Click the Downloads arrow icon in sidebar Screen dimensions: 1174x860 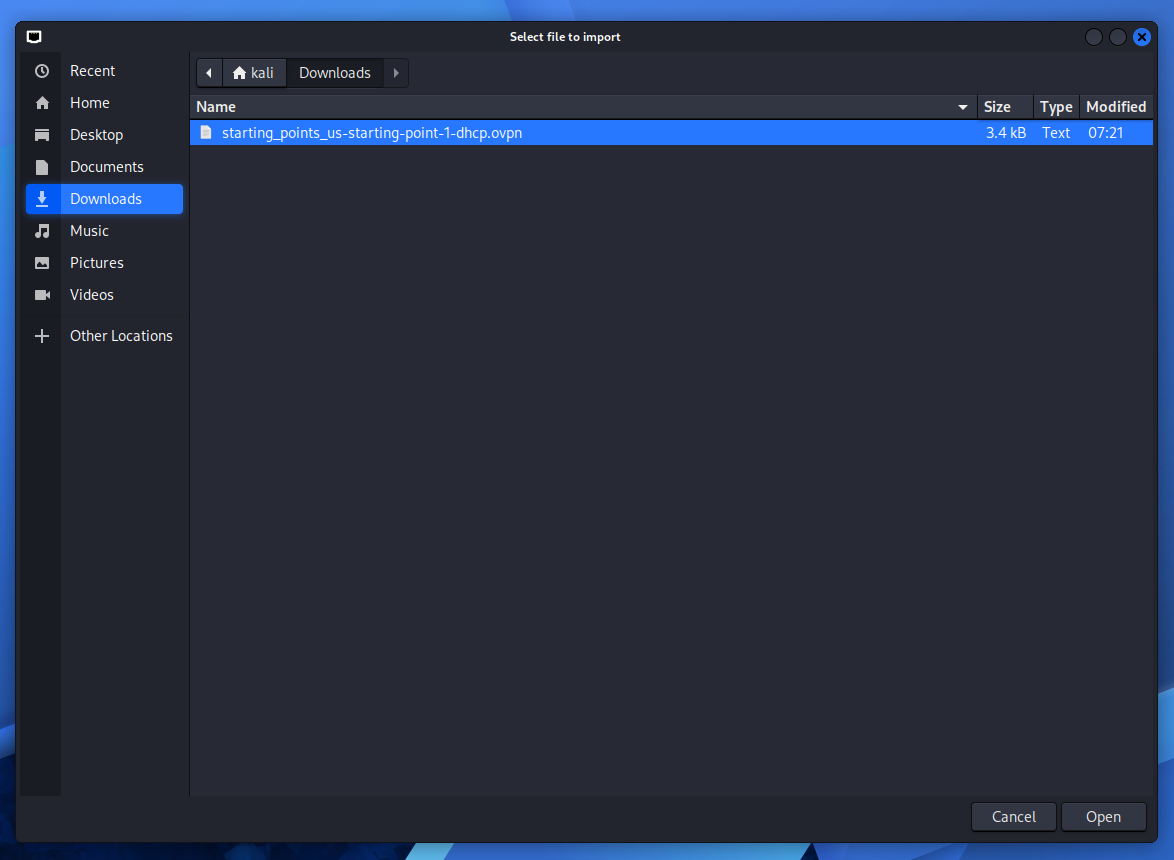point(42,199)
